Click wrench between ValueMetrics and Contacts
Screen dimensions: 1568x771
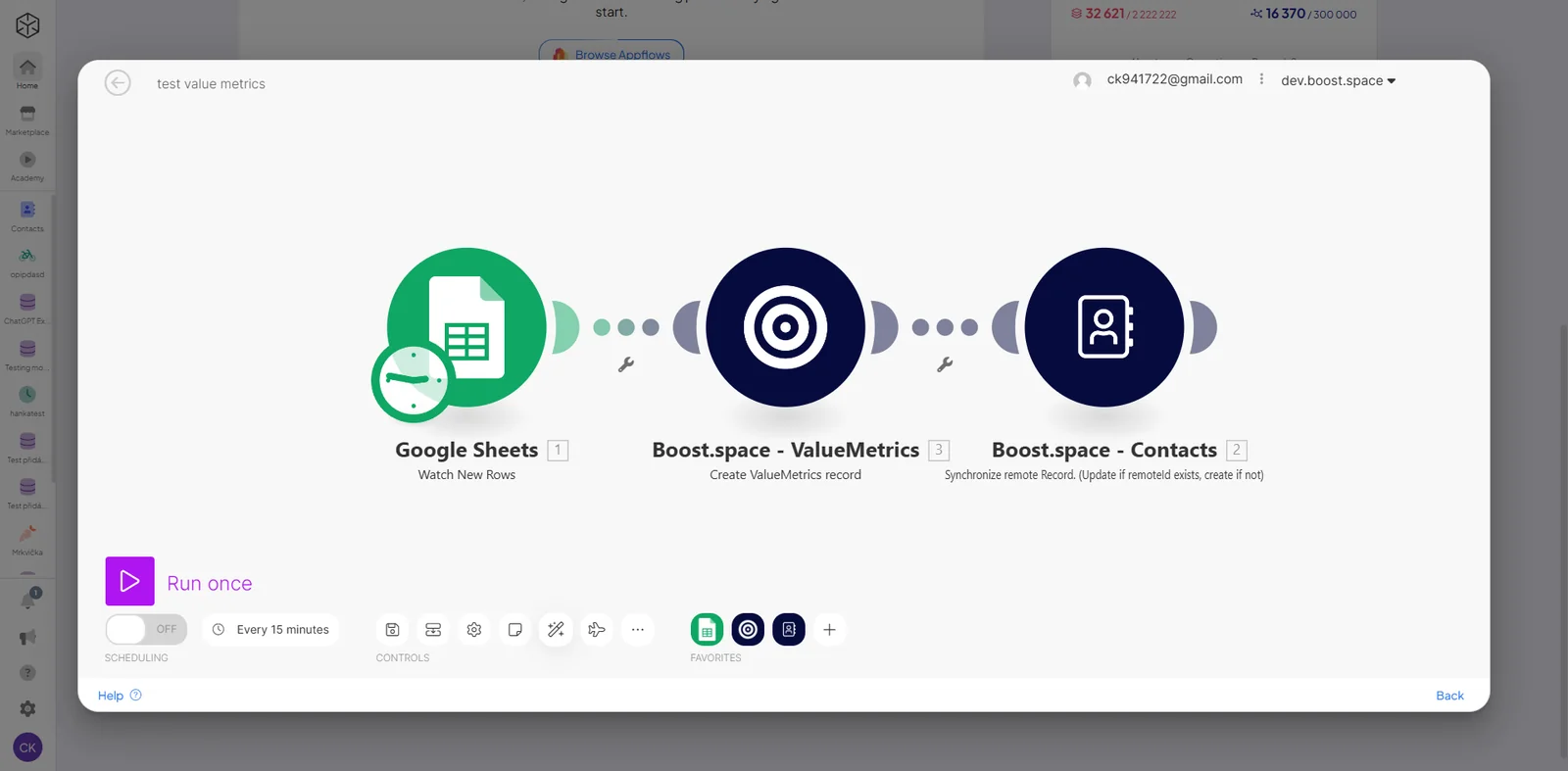(x=945, y=364)
